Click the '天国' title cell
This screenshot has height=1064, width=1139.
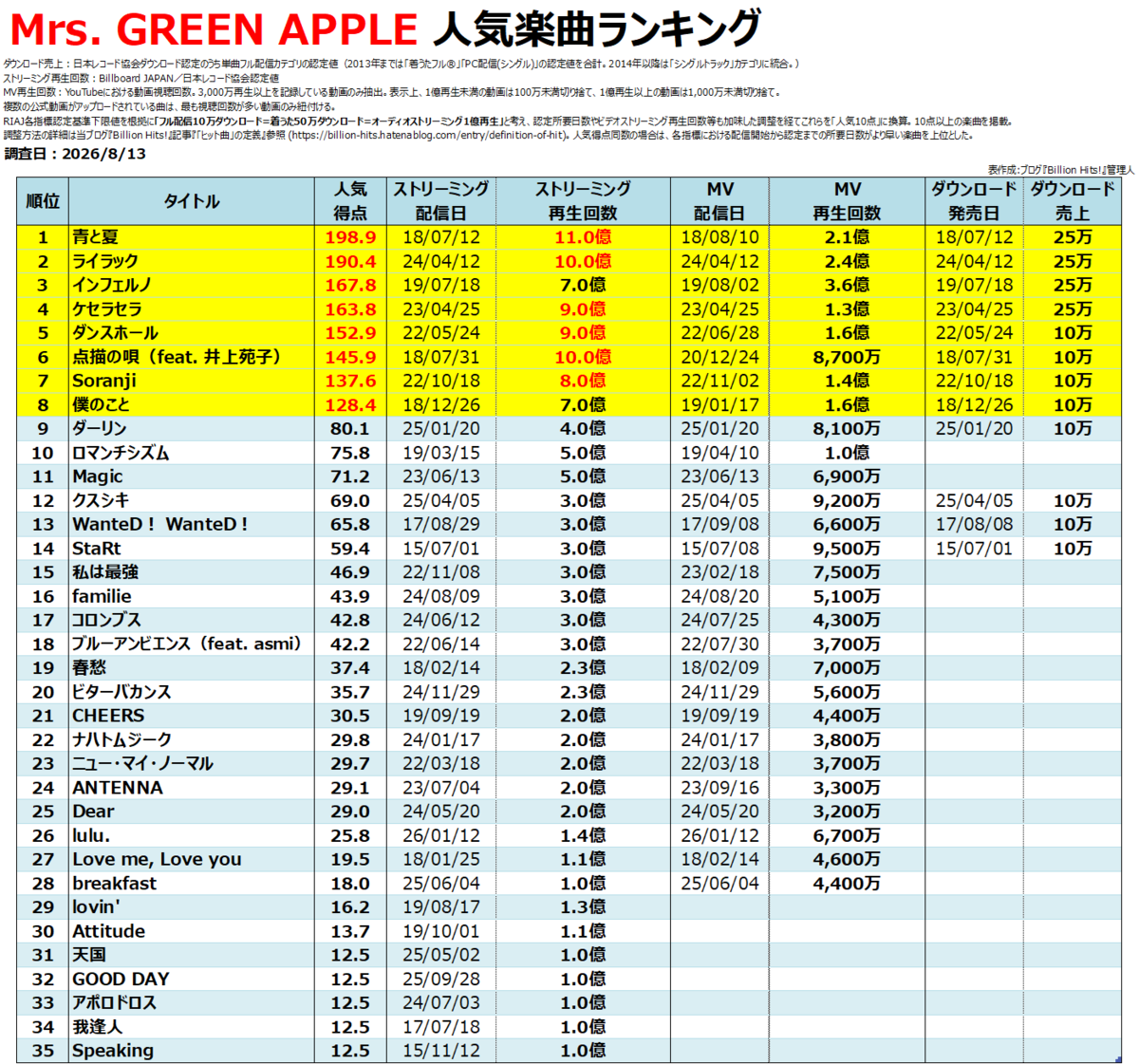(x=191, y=955)
